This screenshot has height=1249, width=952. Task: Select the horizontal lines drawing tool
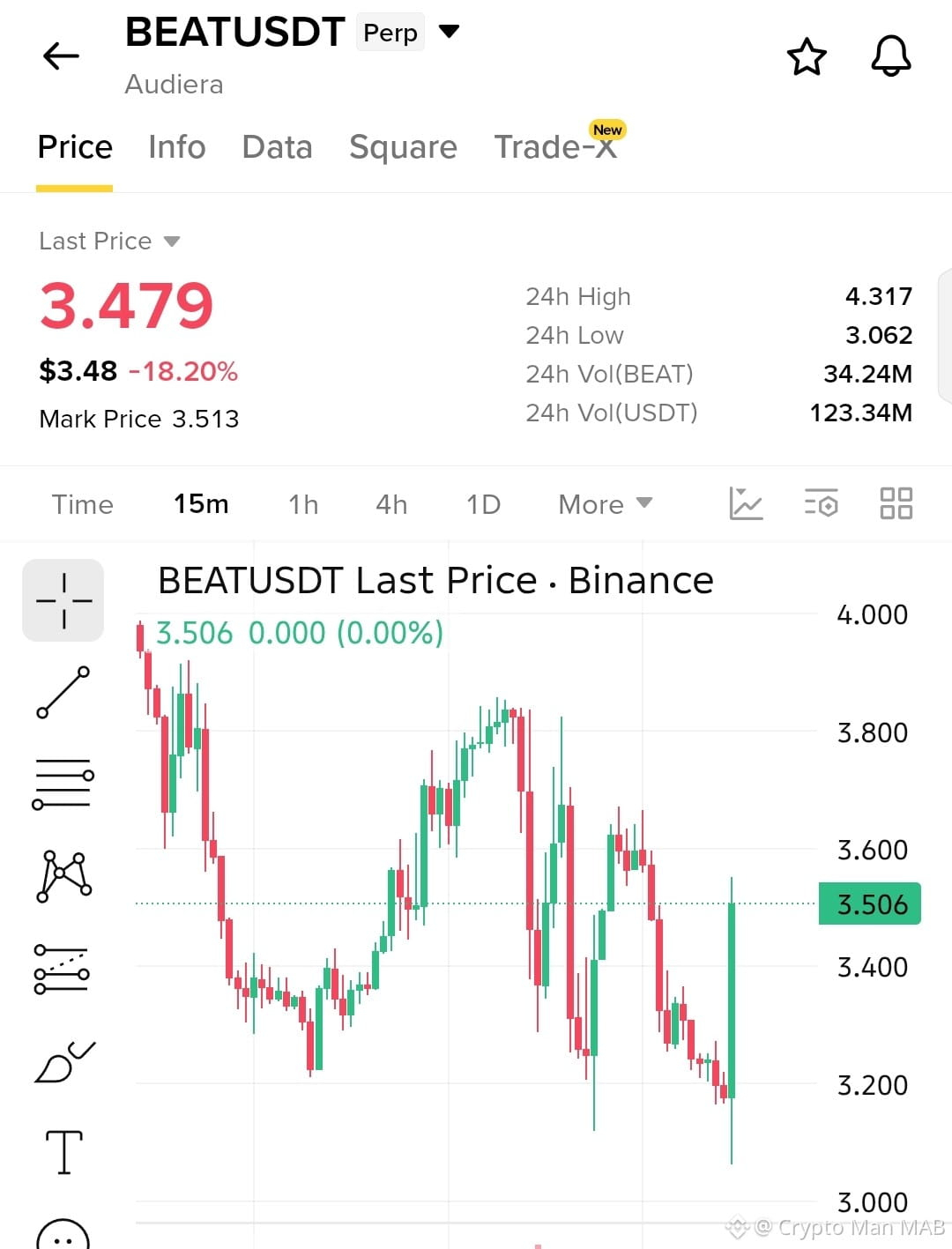pyautogui.click(x=63, y=784)
